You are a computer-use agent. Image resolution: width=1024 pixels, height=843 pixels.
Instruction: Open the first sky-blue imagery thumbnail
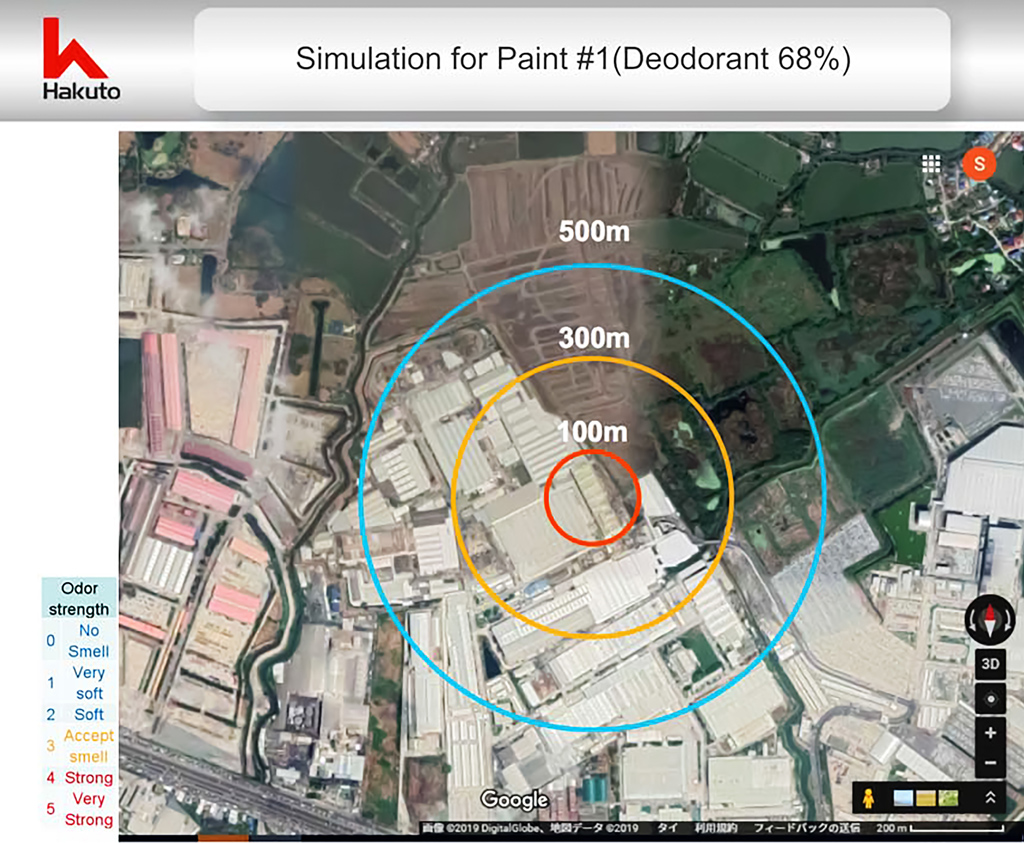click(x=903, y=797)
